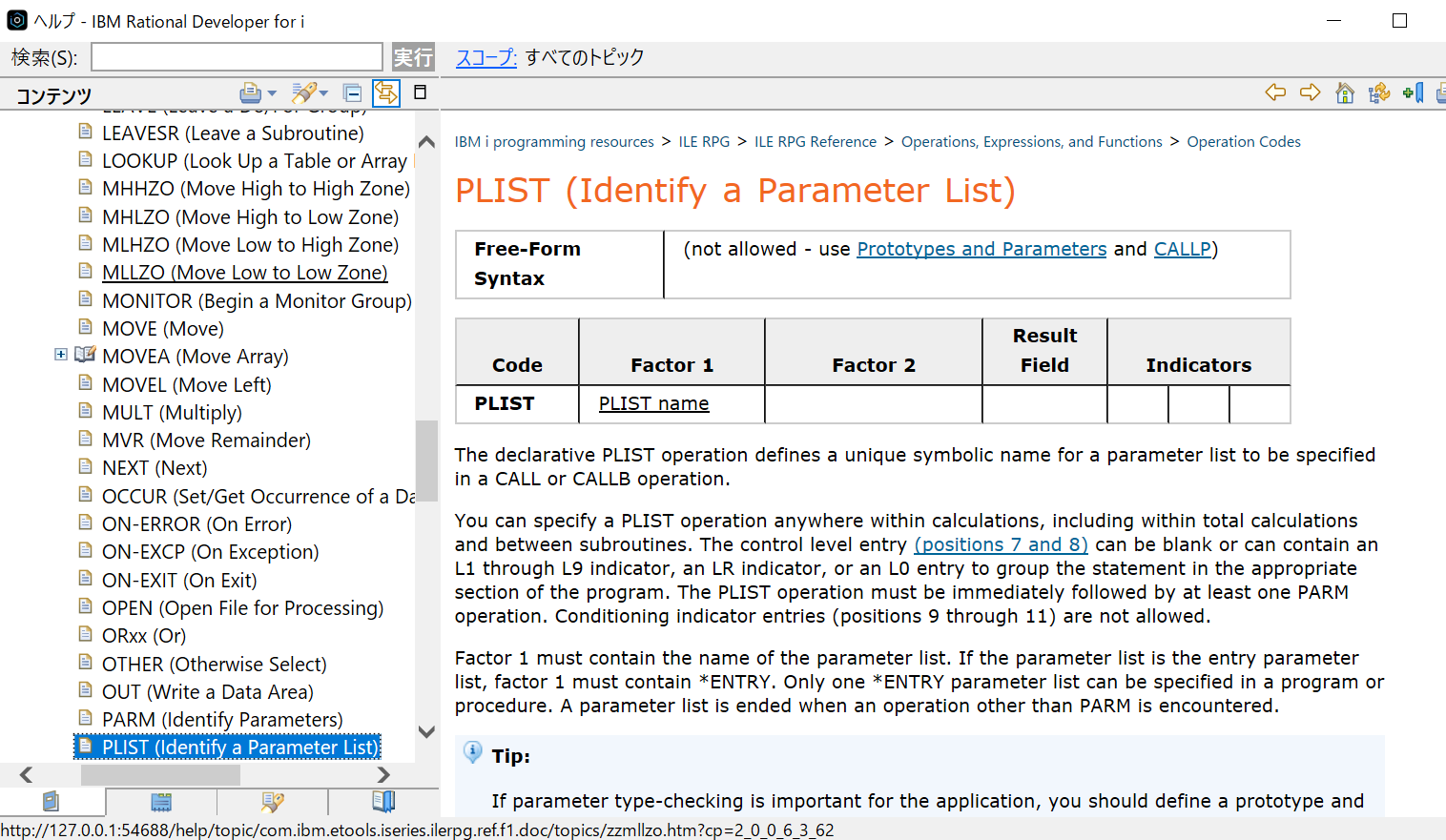The image size is (1446, 840).
Task: Switch to the Contents tab at bottom
Action: tap(52, 801)
